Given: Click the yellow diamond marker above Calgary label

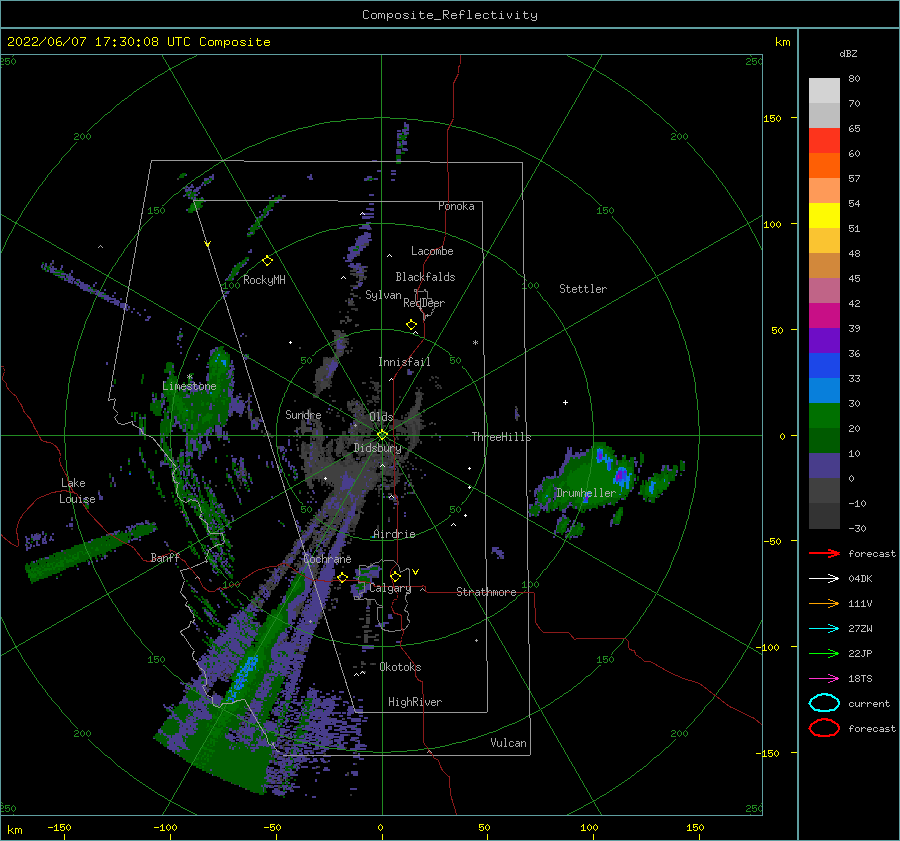Looking at the screenshot, I should tap(395, 576).
